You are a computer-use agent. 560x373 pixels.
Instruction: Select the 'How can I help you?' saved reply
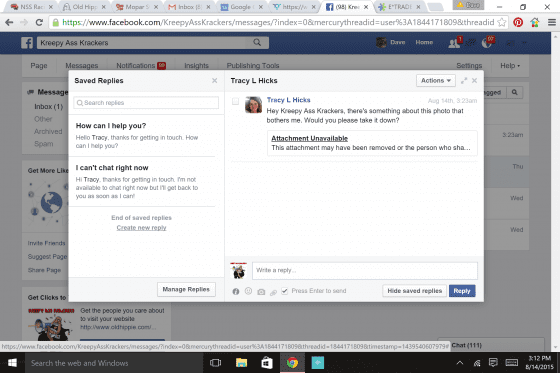[142, 135]
